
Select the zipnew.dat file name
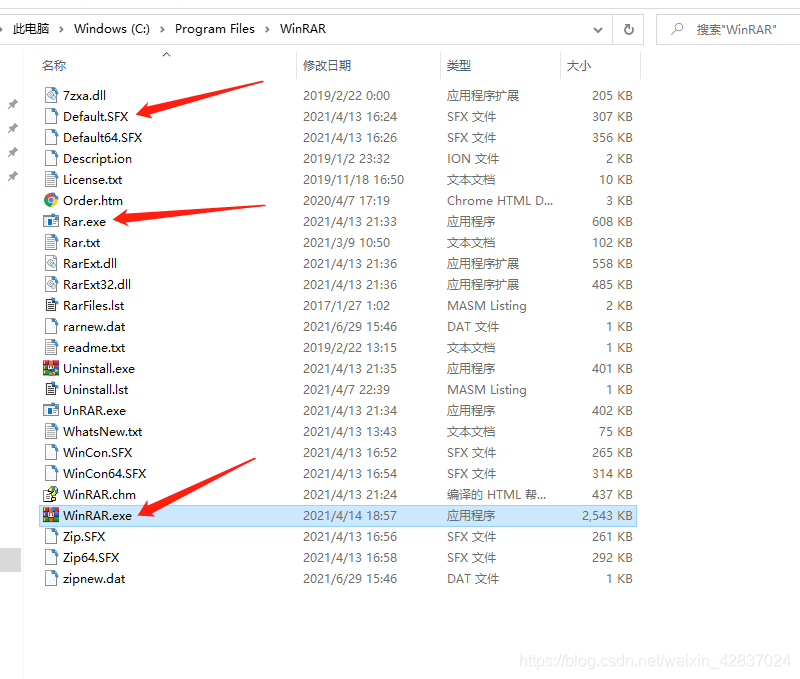click(94, 579)
